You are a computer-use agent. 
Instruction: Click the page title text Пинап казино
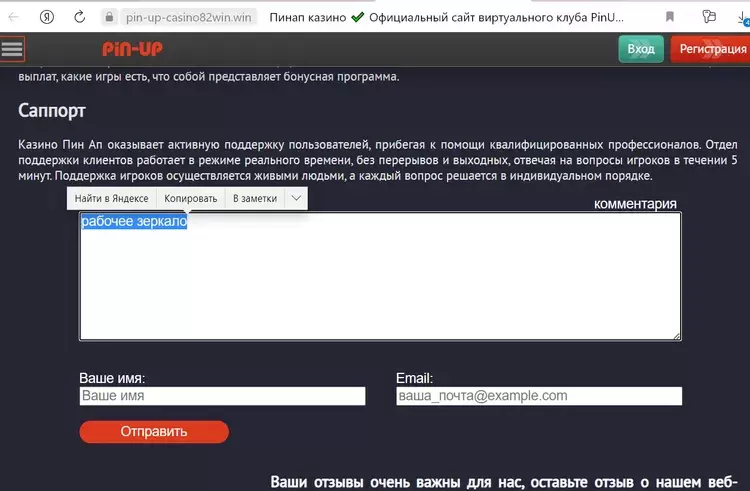(308, 18)
